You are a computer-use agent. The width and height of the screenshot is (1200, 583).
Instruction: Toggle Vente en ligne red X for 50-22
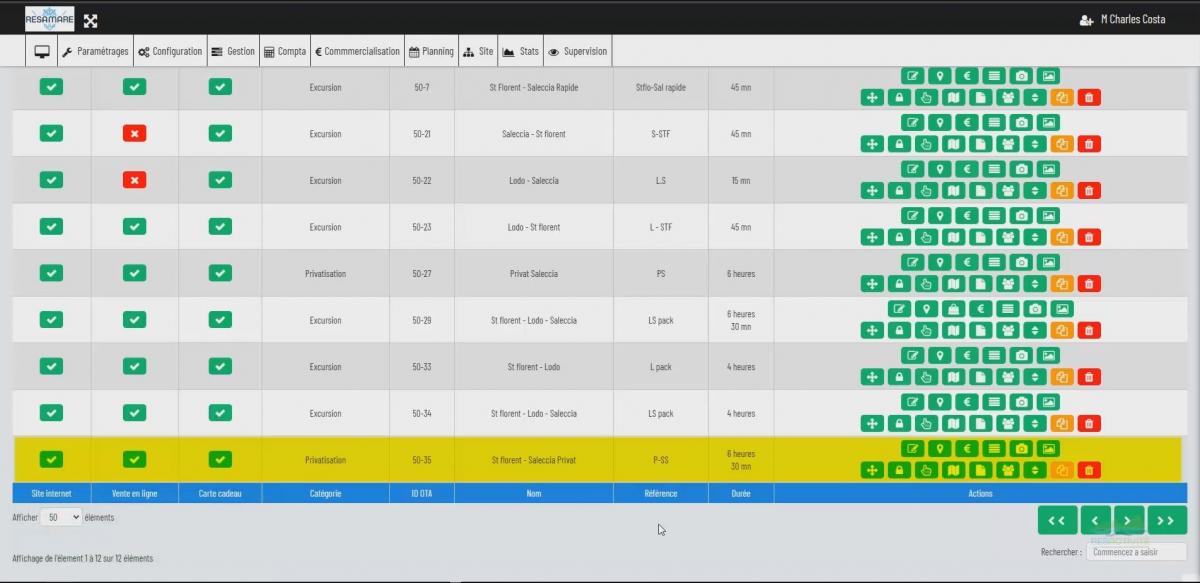pos(135,180)
